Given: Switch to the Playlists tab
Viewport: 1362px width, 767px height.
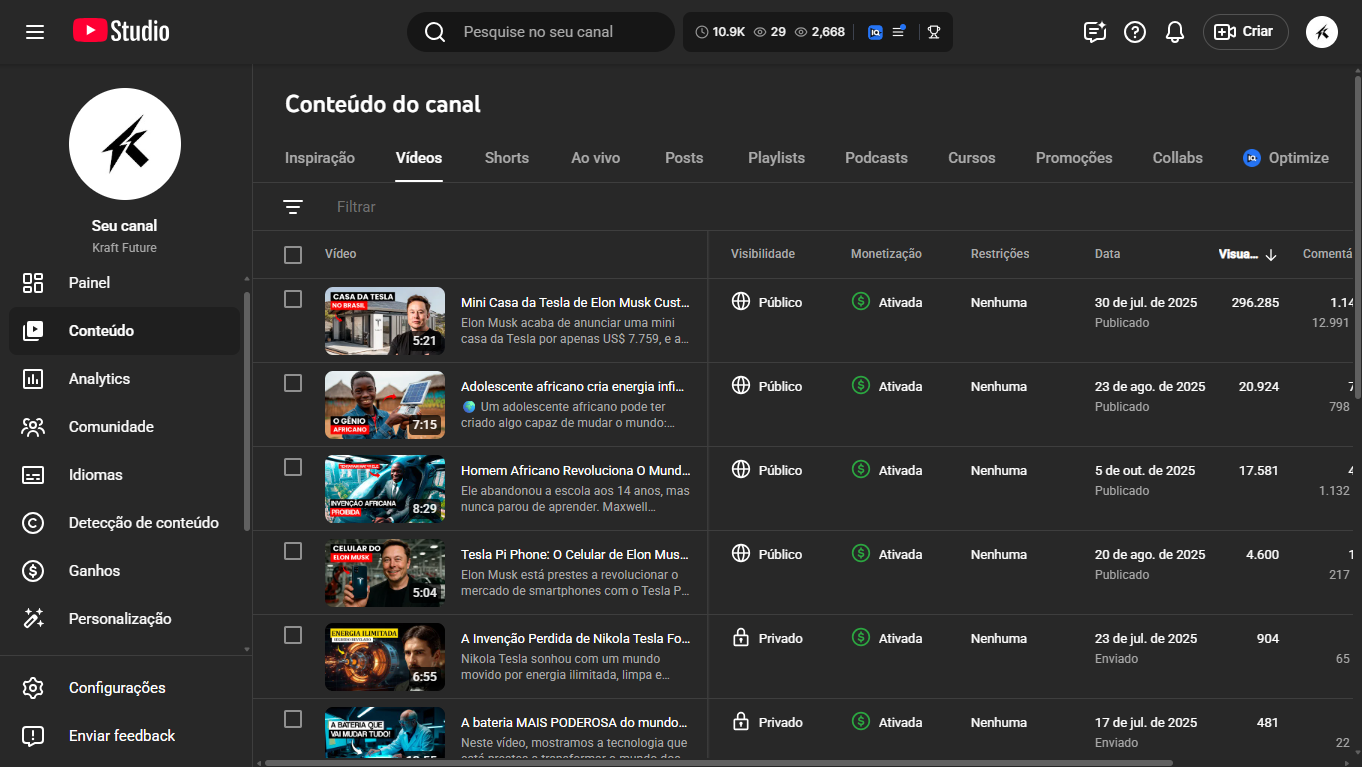Looking at the screenshot, I should pyautogui.click(x=776, y=158).
